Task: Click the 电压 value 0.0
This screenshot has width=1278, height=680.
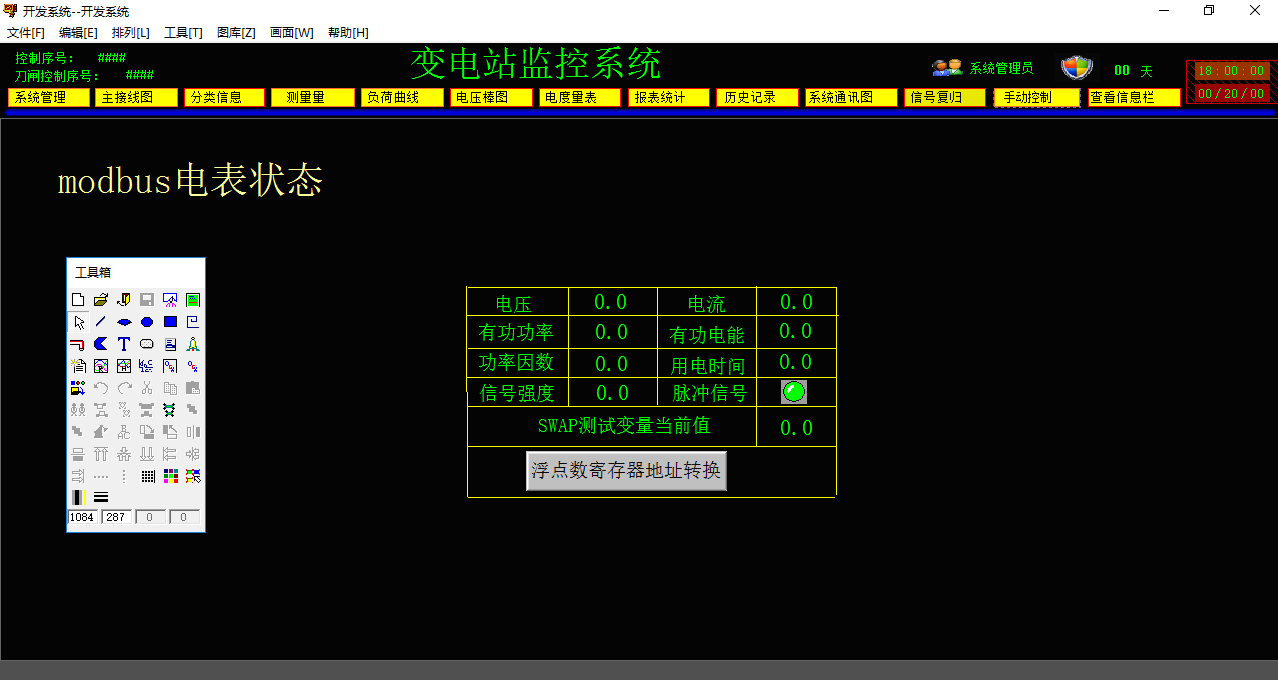Action: (611, 302)
